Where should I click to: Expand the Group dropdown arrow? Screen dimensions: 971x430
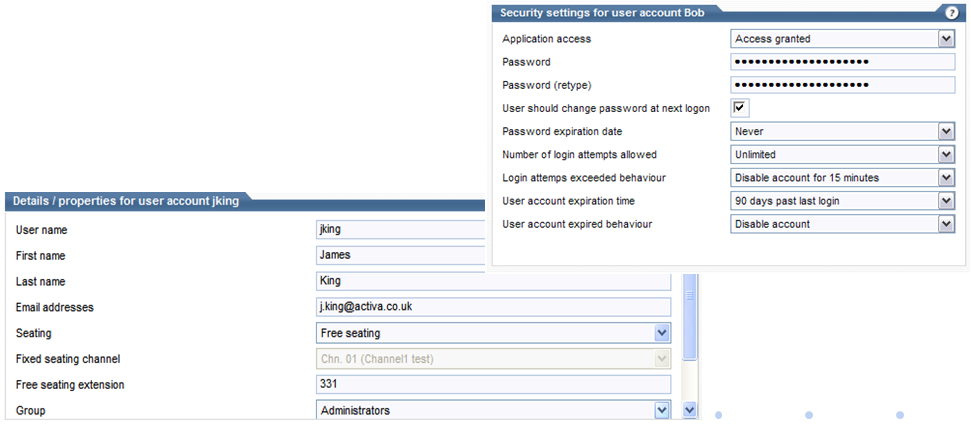[662, 410]
